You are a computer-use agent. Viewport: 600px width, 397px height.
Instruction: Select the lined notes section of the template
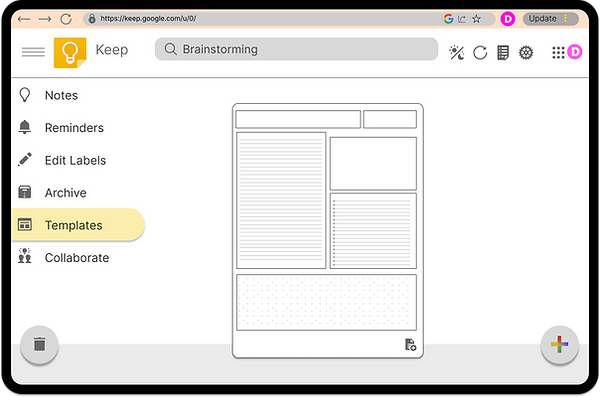[x=281, y=201]
